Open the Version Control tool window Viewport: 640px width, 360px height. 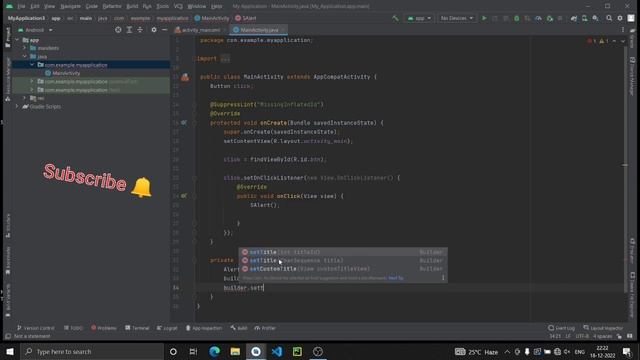click(x=36, y=328)
